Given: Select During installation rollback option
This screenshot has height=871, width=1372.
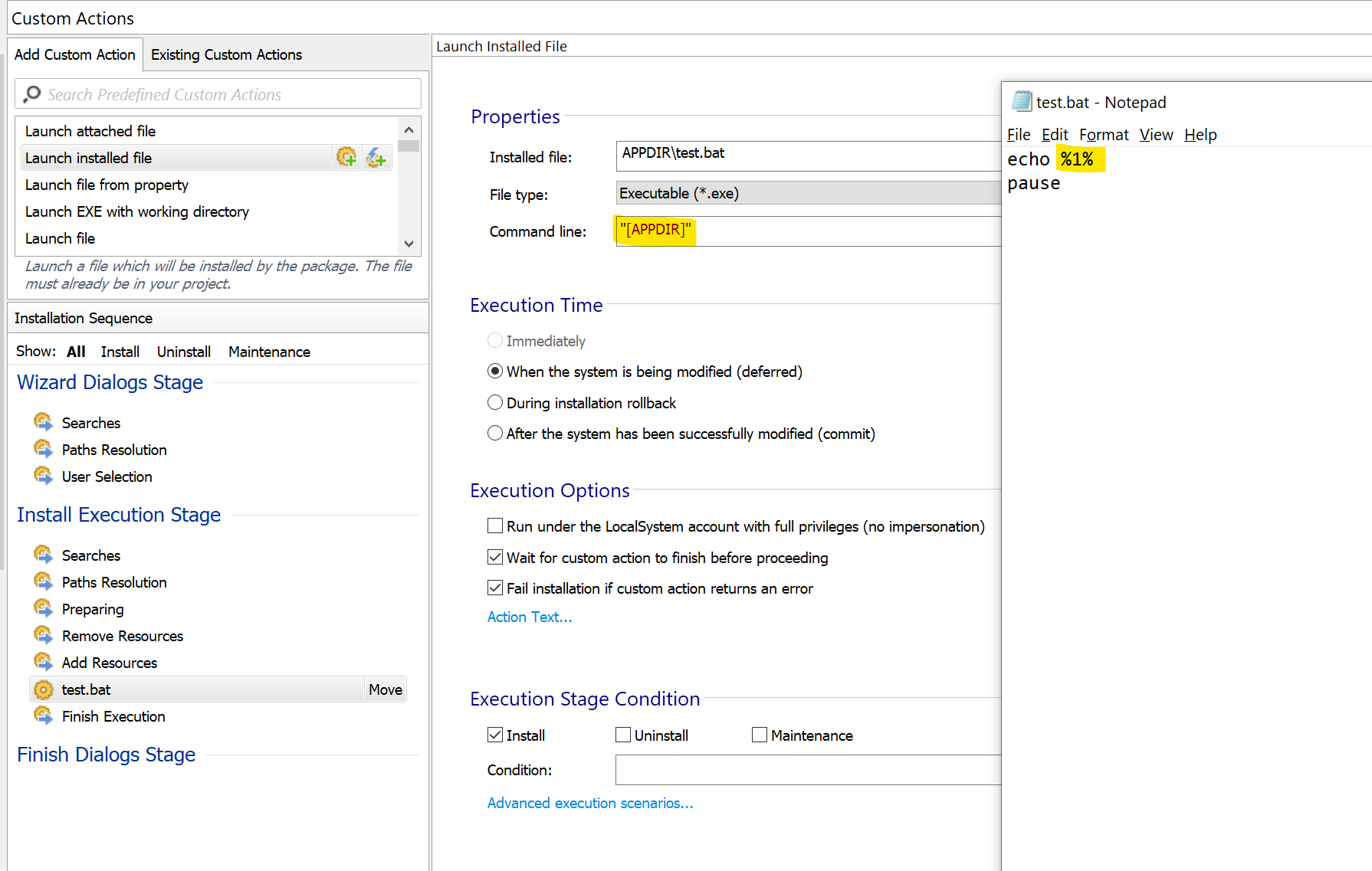Looking at the screenshot, I should [495, 402].
